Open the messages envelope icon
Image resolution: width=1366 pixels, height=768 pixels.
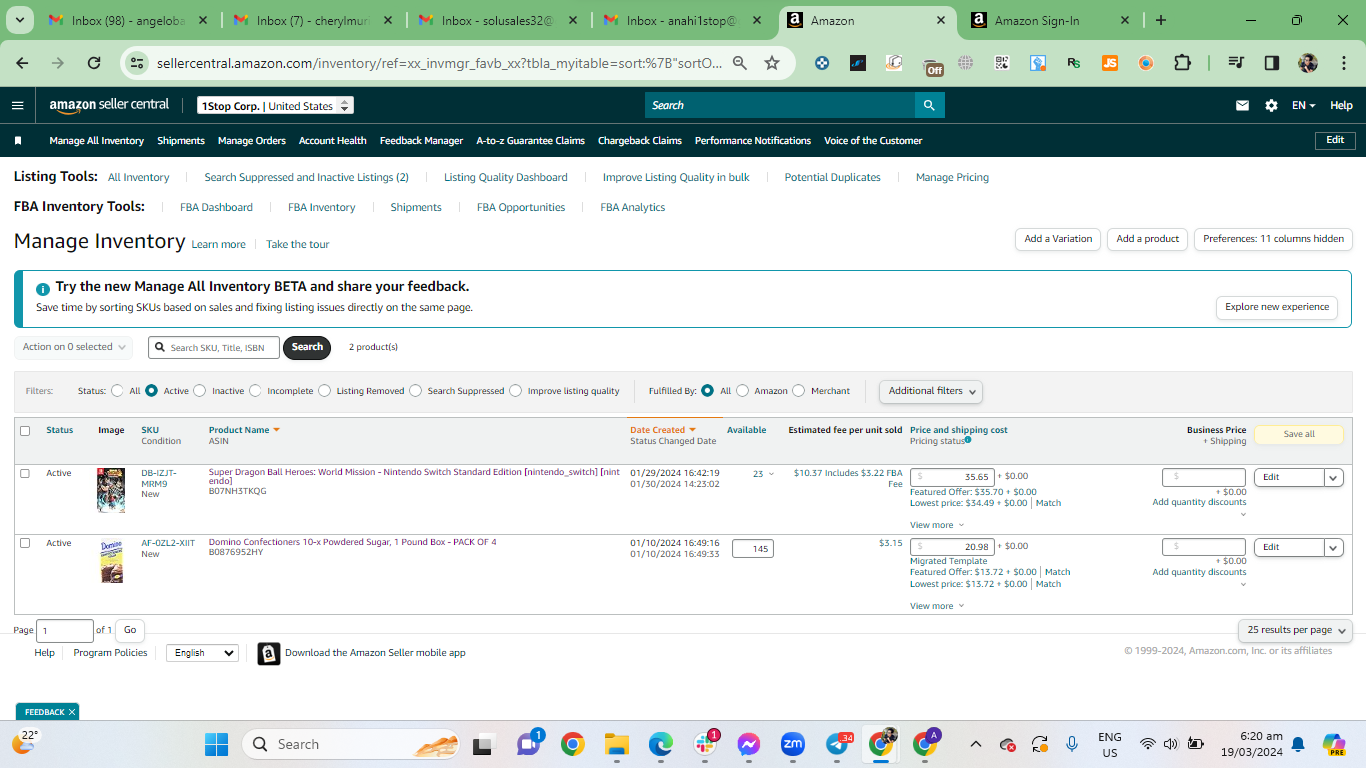point(1242,105)
